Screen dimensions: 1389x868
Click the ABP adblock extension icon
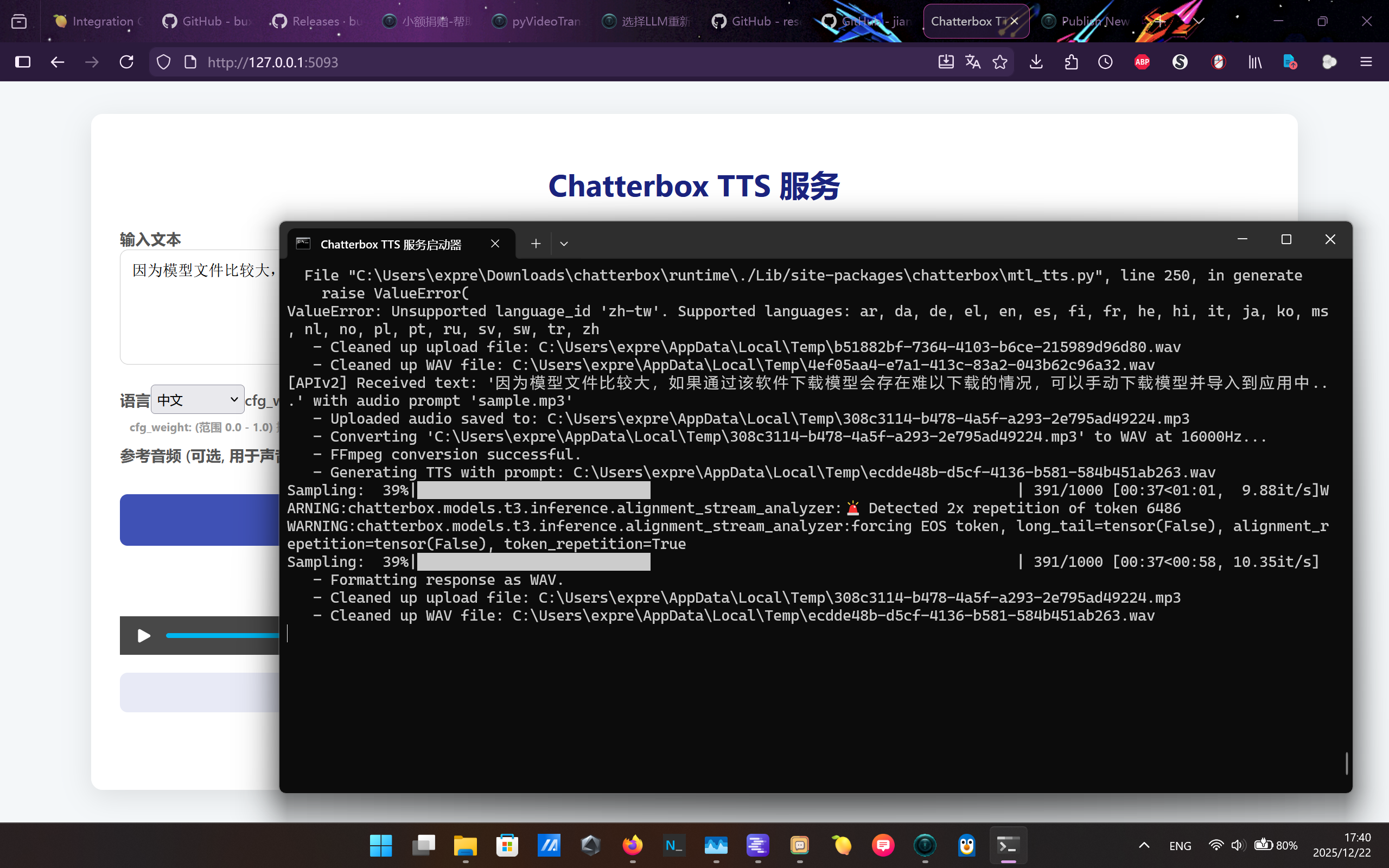click(x=1142, y=62)
